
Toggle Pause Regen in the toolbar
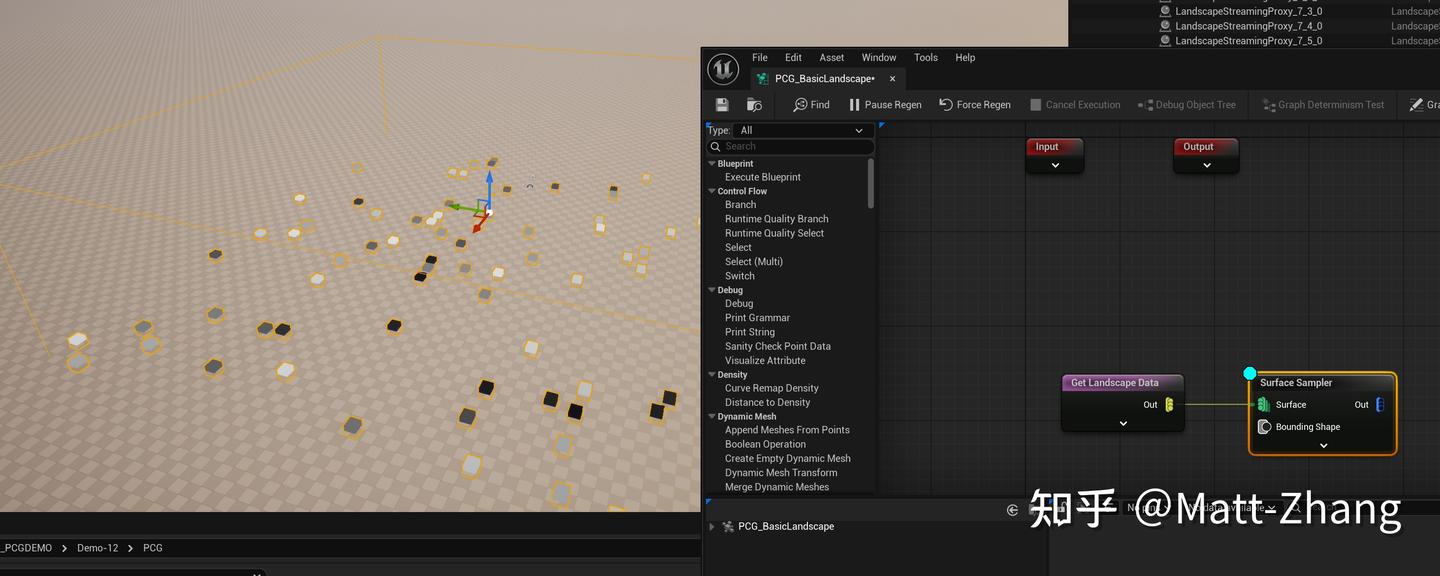click(884, 105)
